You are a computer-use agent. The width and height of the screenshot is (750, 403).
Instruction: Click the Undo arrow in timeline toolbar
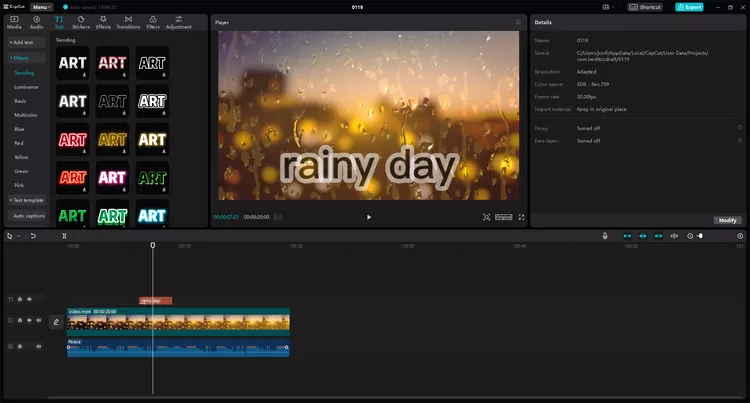tap(33, 236)
